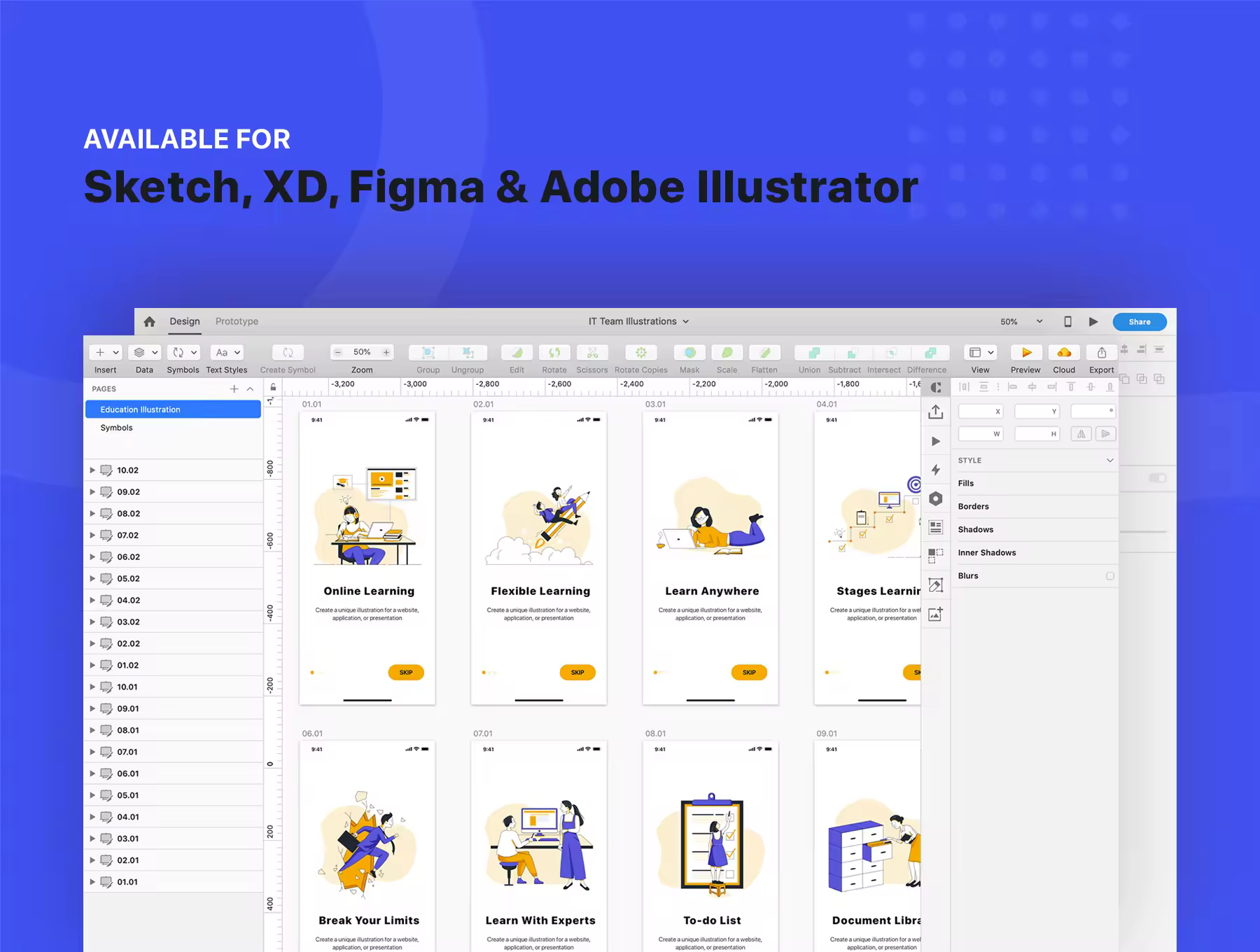The width and height of the screenshot is (1260, 952).
Task: Collapse the STYLE section chevron
Action: [x=1109, y=461]
